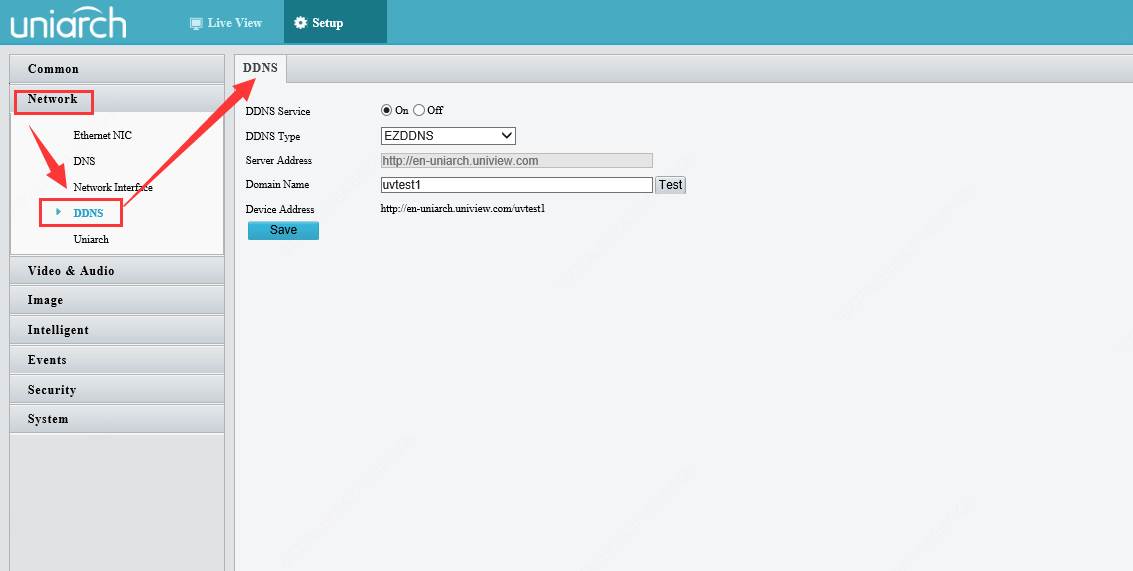Image resolution: width=1133 pixels, height=571 pixels.
Task: Open the DDNS Type dropdown
Action: [448, 136]
